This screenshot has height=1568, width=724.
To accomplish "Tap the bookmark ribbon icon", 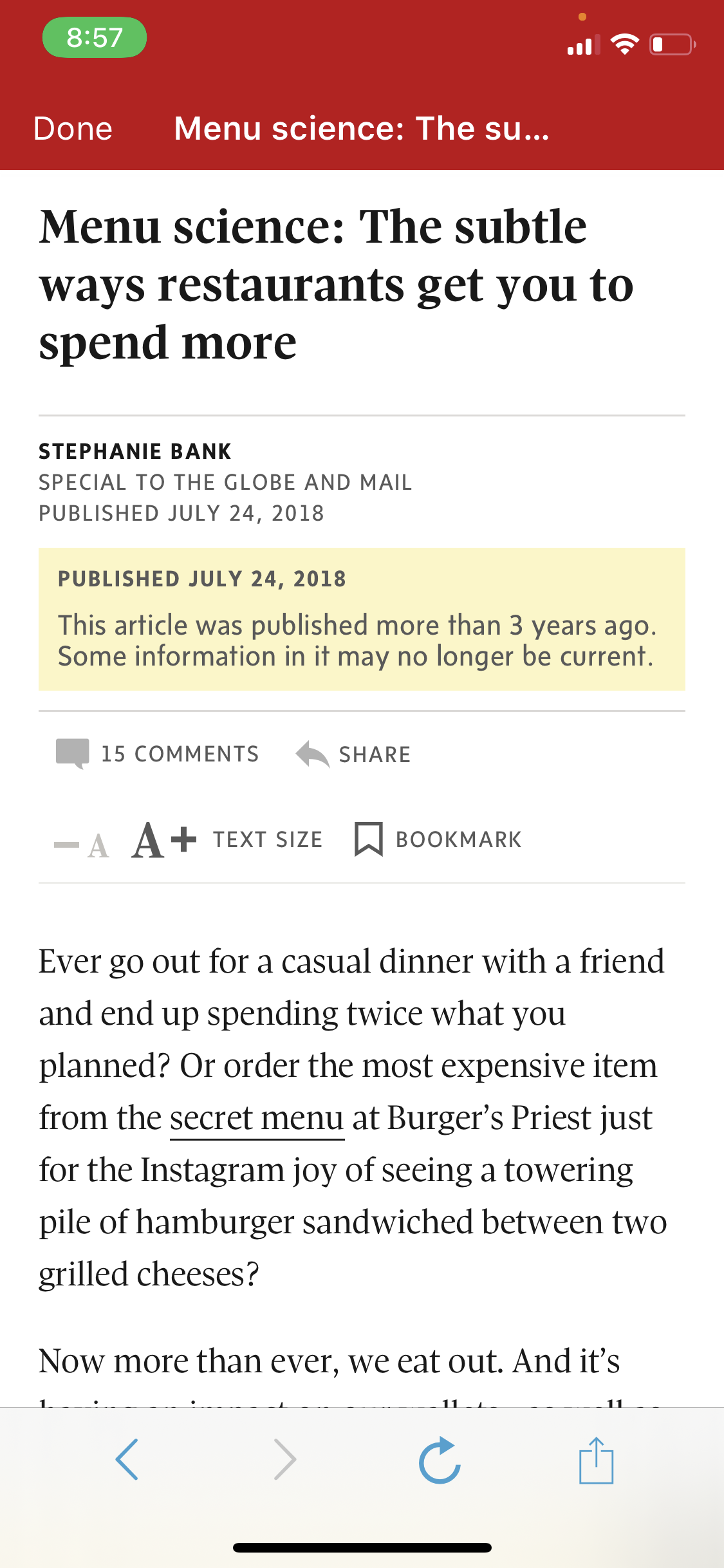I will [369, 839].
